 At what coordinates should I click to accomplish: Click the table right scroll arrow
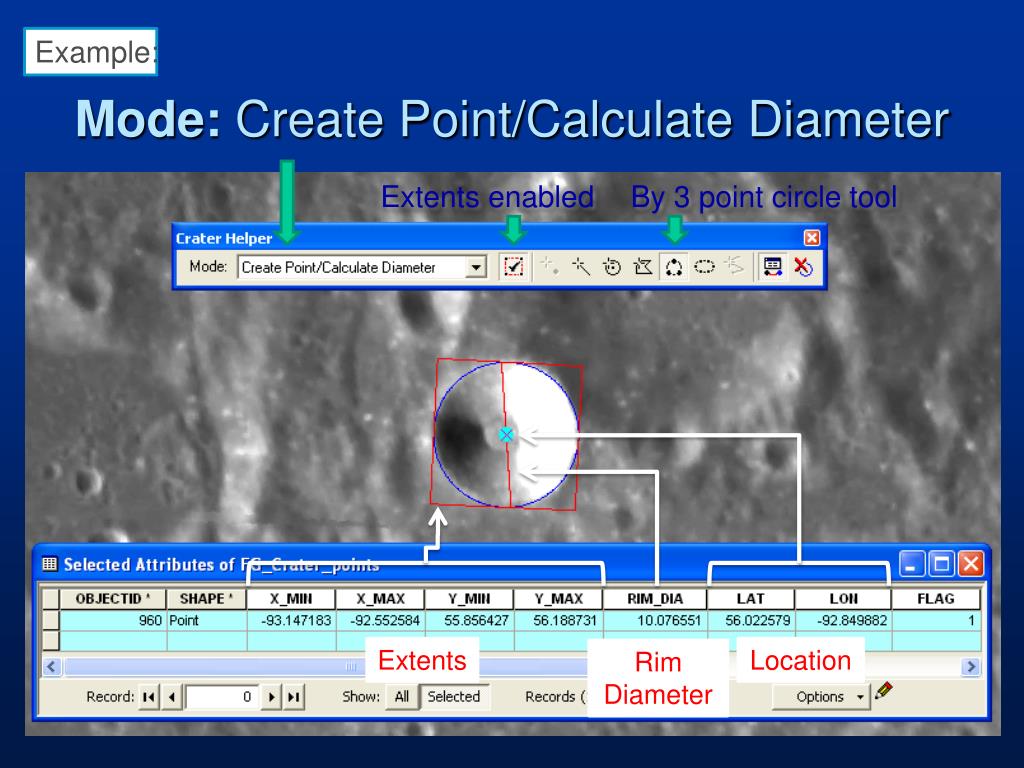pos(971,666)
